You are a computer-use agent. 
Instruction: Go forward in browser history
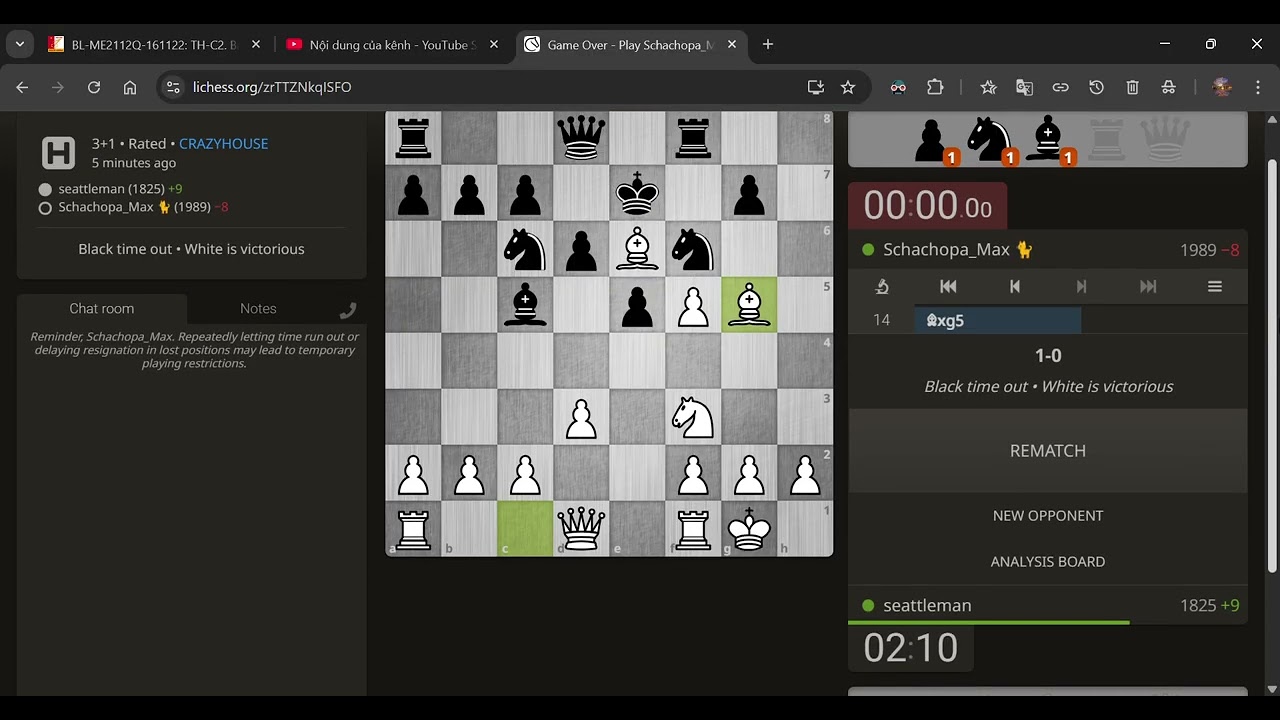58,87
